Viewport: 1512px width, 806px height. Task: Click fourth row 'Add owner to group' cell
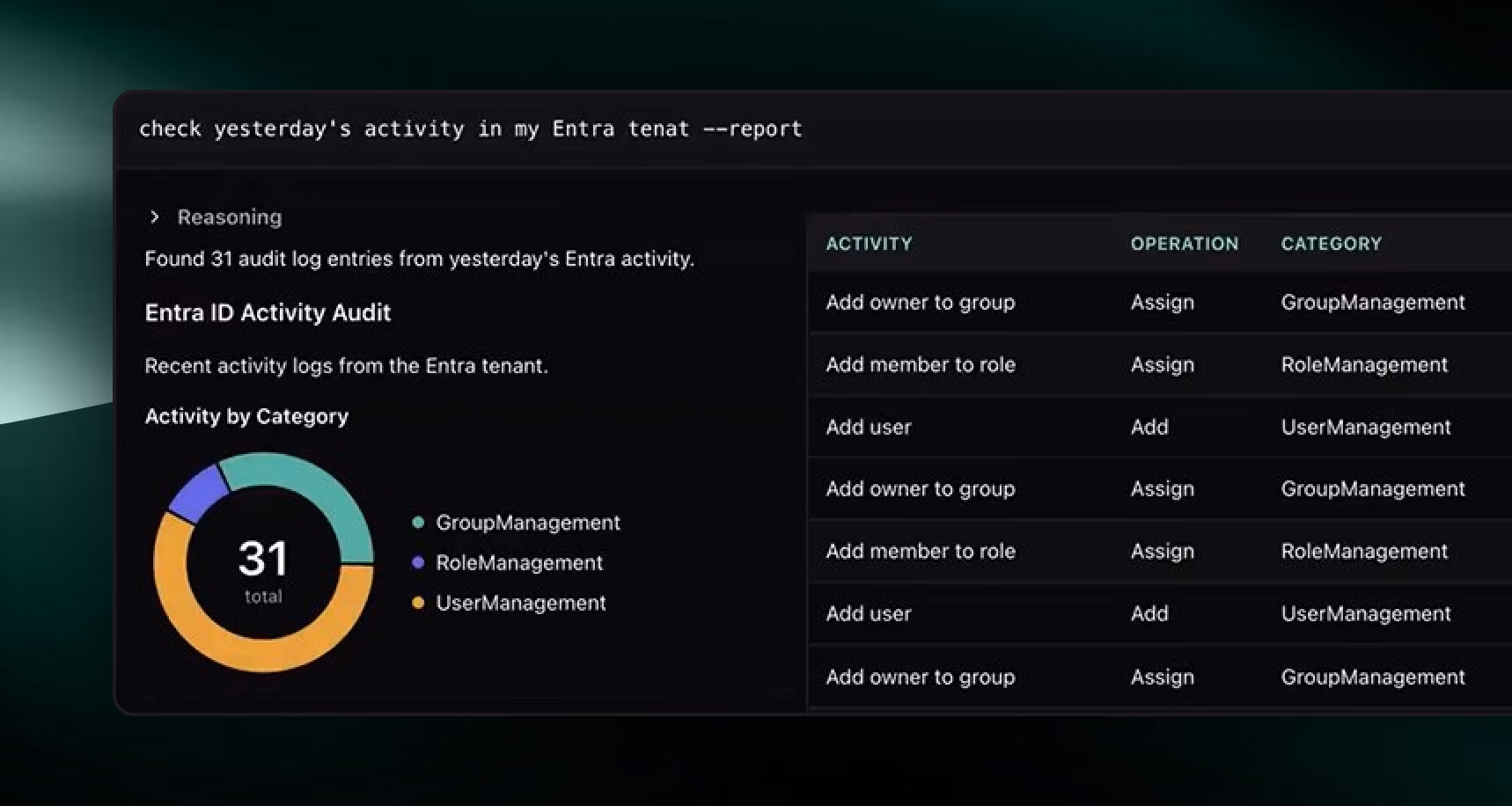pos(921,489)
